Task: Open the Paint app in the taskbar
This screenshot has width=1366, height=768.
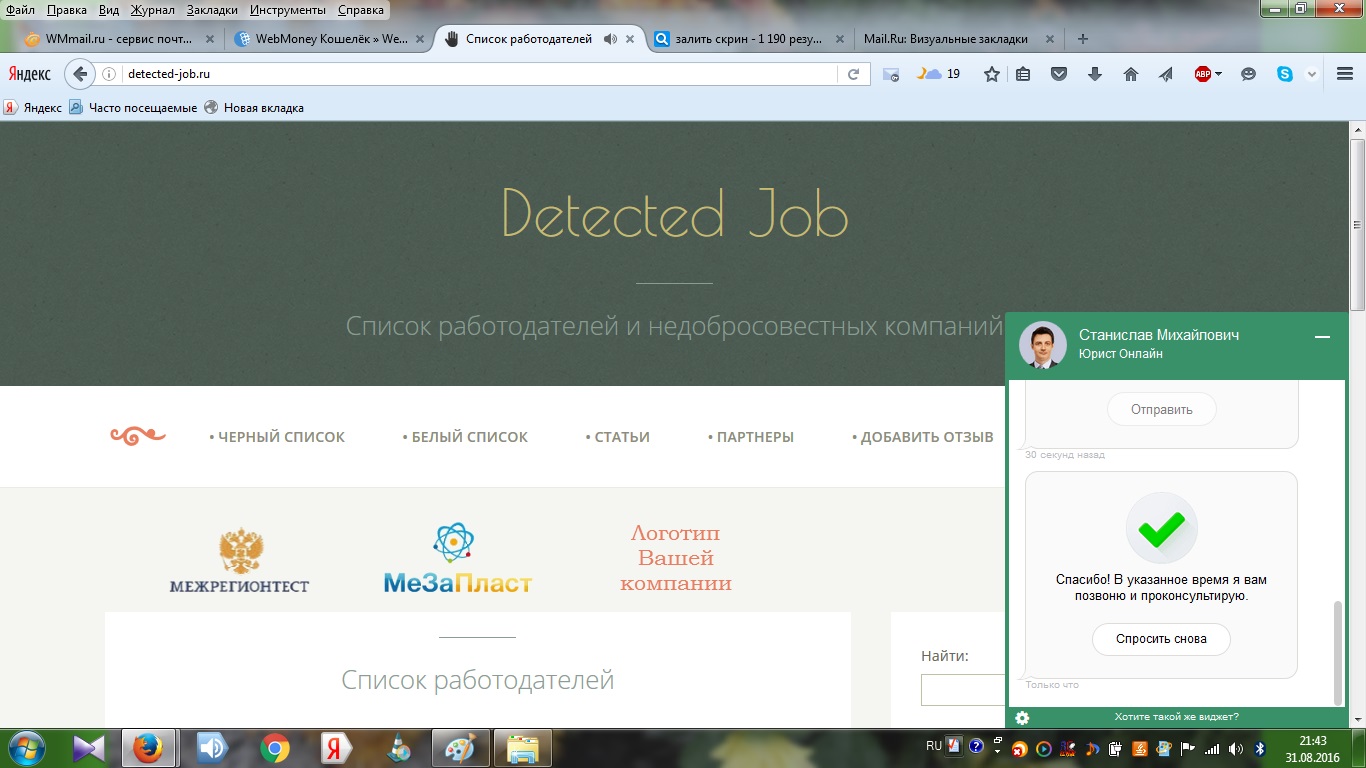Action: coord(461,748)
